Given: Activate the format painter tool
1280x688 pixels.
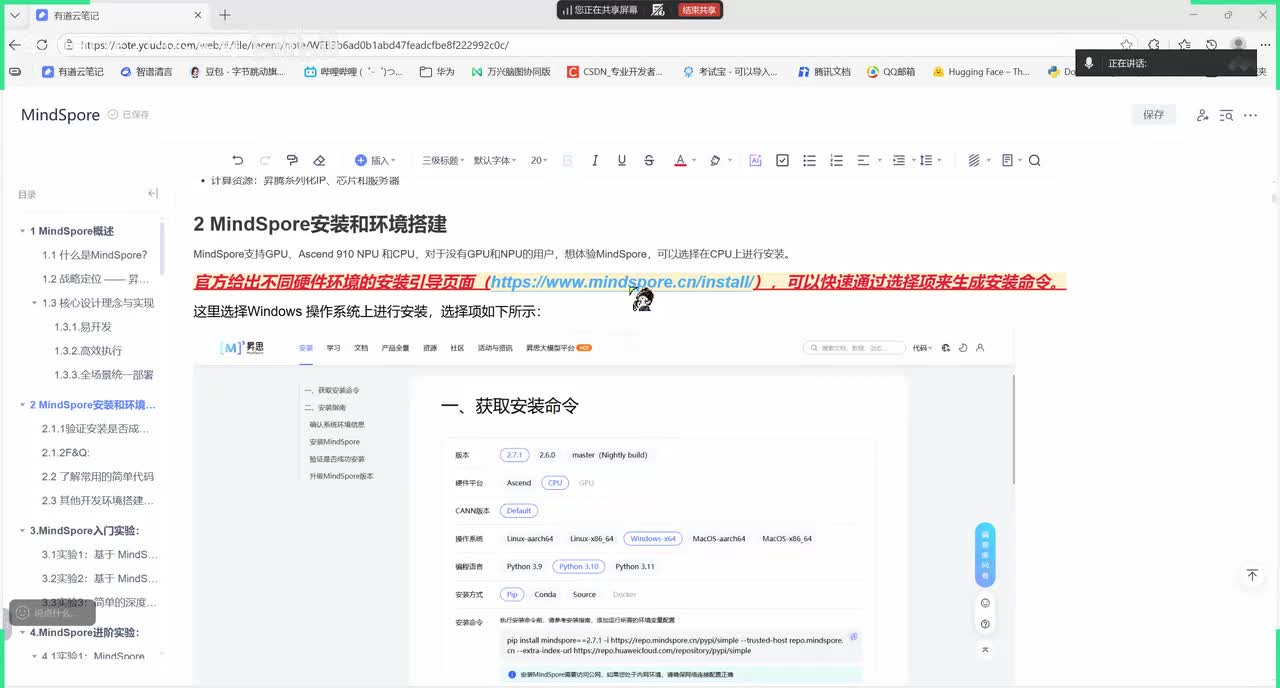Looking at the screenshot, I should [292, 160].
